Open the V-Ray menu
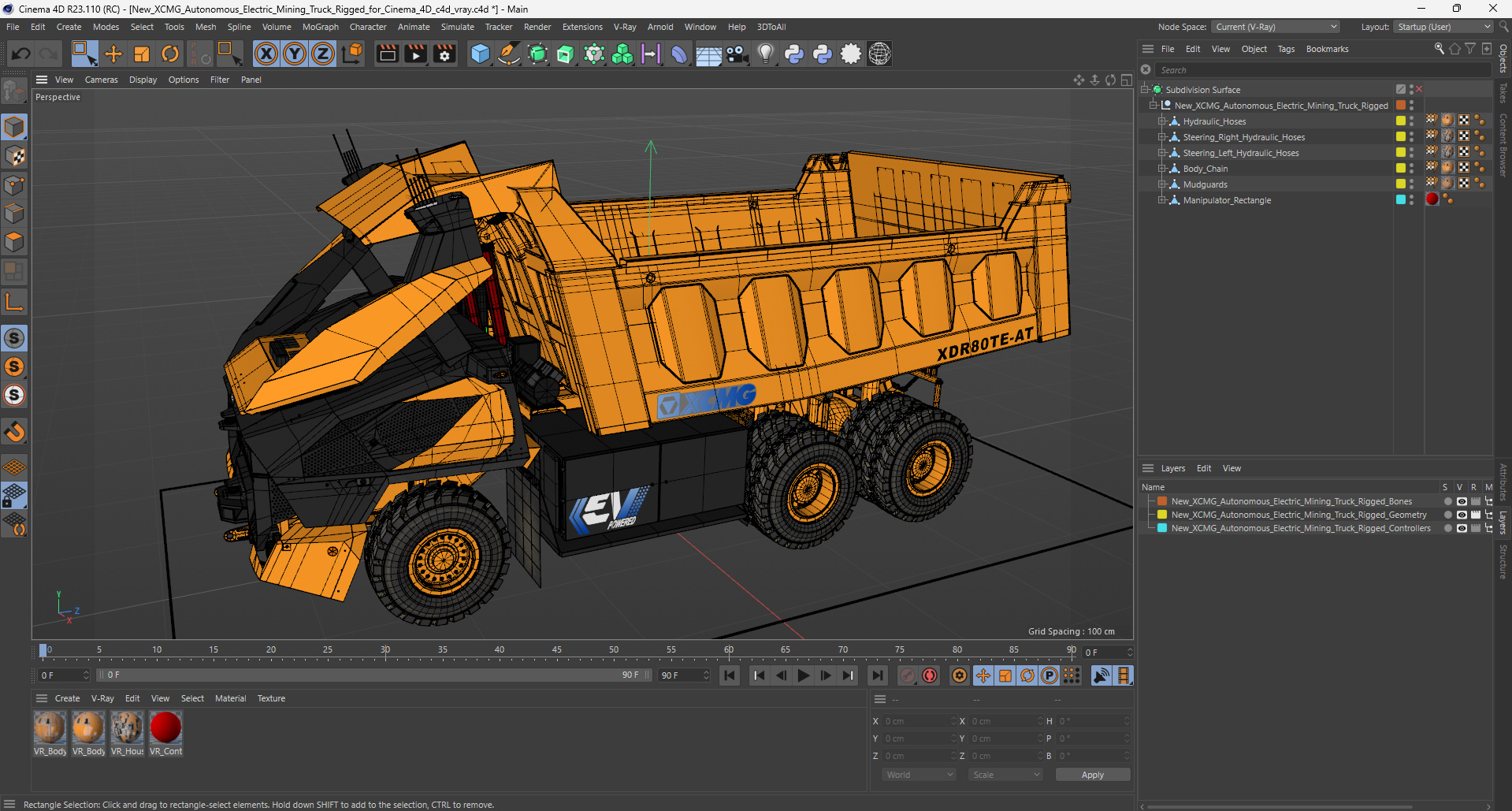Image resolution: width=1512 pixels, height=811 pixels. coord(625,27)
